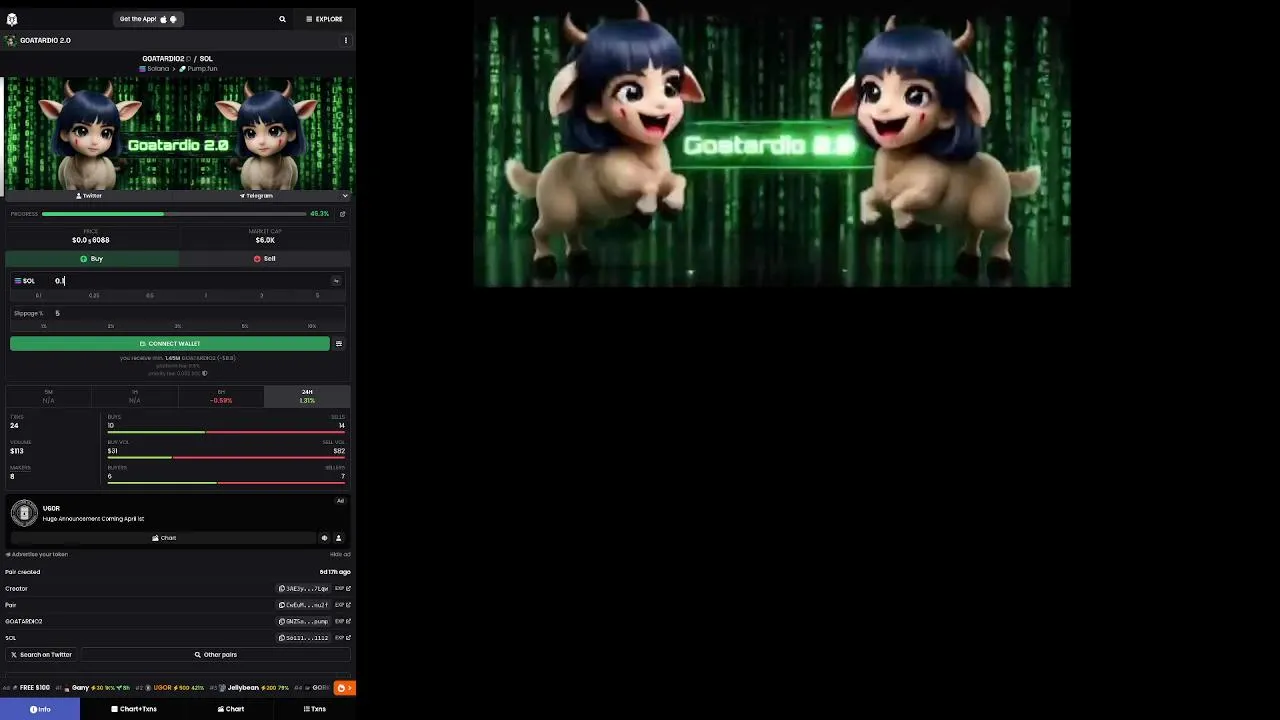Click the UGOR ad token logo
The width and height of the screenshot is (1280, 720).
(x=24, y=513)
